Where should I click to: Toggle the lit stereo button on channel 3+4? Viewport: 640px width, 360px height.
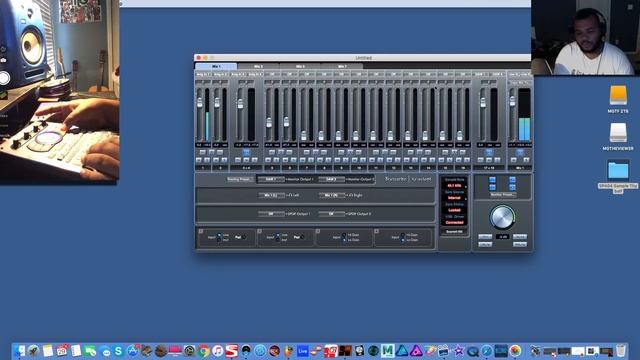point(246,152)
